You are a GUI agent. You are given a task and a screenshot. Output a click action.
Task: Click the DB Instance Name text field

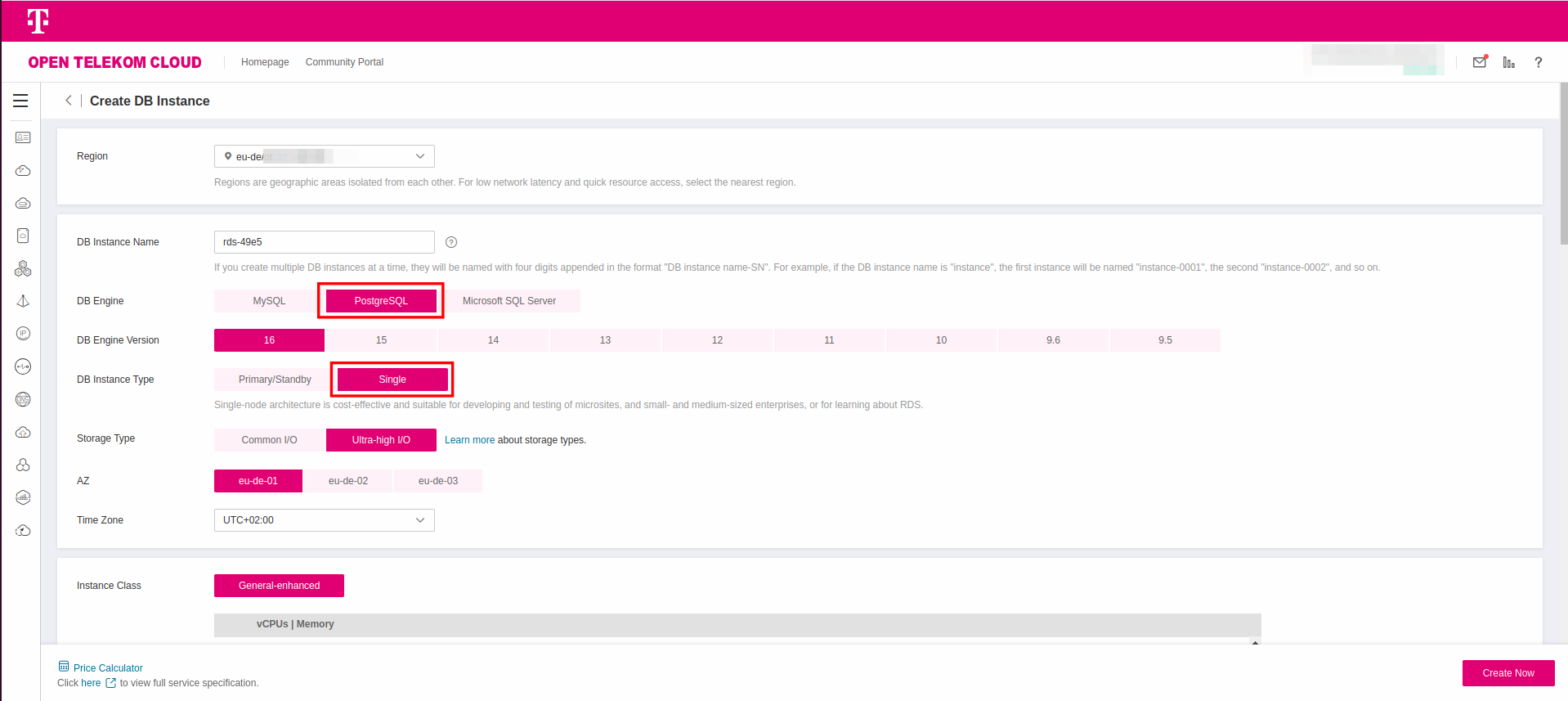[x=324, y=242]
